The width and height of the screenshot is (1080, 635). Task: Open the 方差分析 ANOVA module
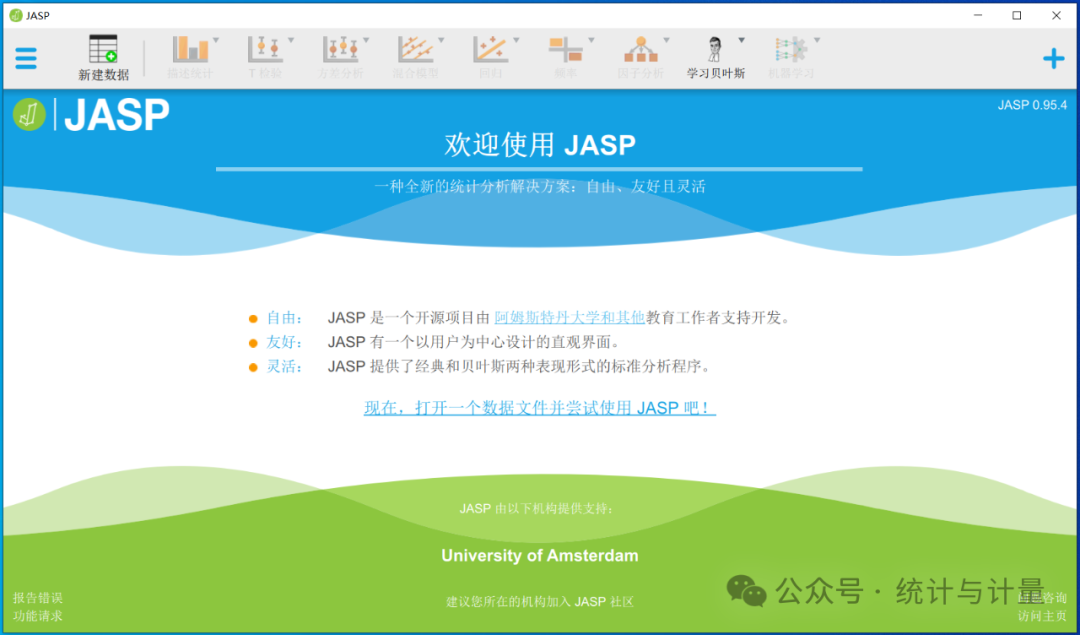pyautogui.click(x=341, y=58)
